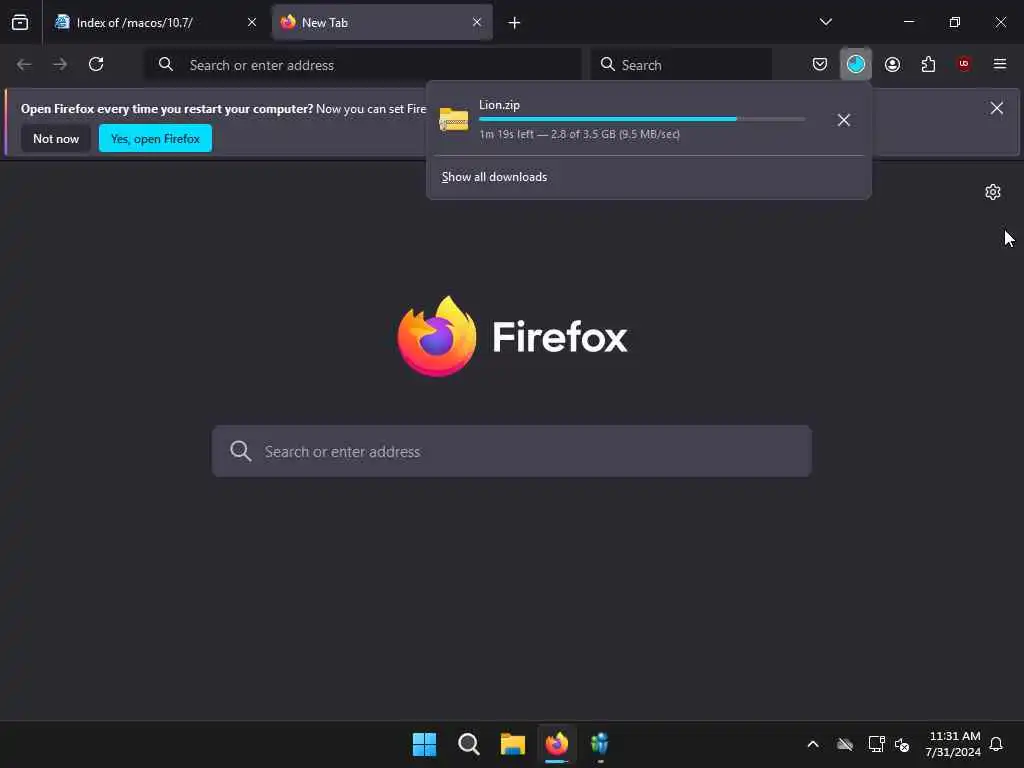Open the clock and date 11:31 AM
1024x768 pixels.
953,744
